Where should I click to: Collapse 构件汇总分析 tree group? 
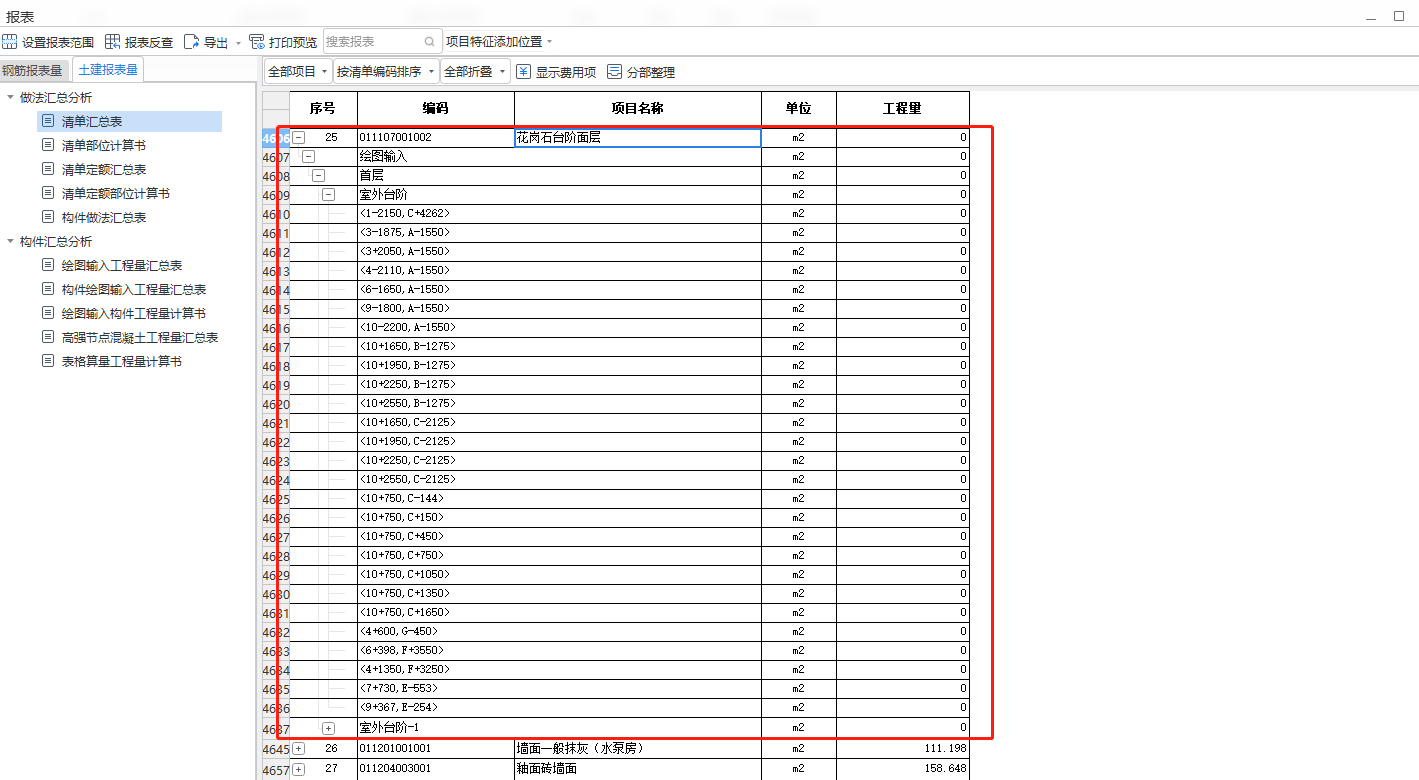click(x=10, y=241)
